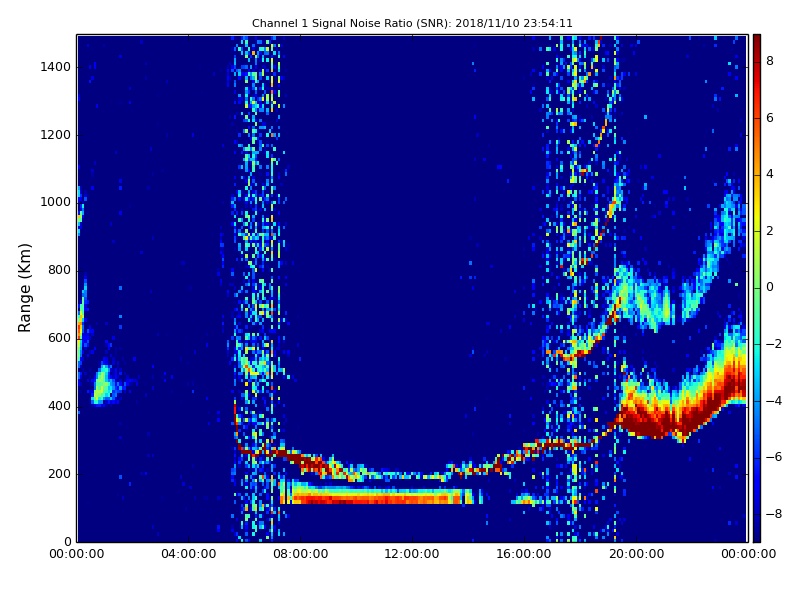Click the green middle of the colorbar

(757, 287)
